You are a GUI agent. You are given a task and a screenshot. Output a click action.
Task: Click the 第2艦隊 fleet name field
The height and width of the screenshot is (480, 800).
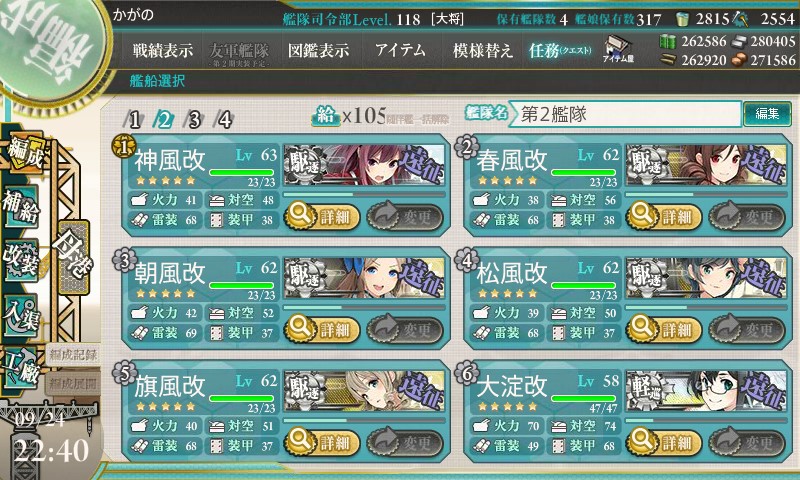click(x=624, y=114)
